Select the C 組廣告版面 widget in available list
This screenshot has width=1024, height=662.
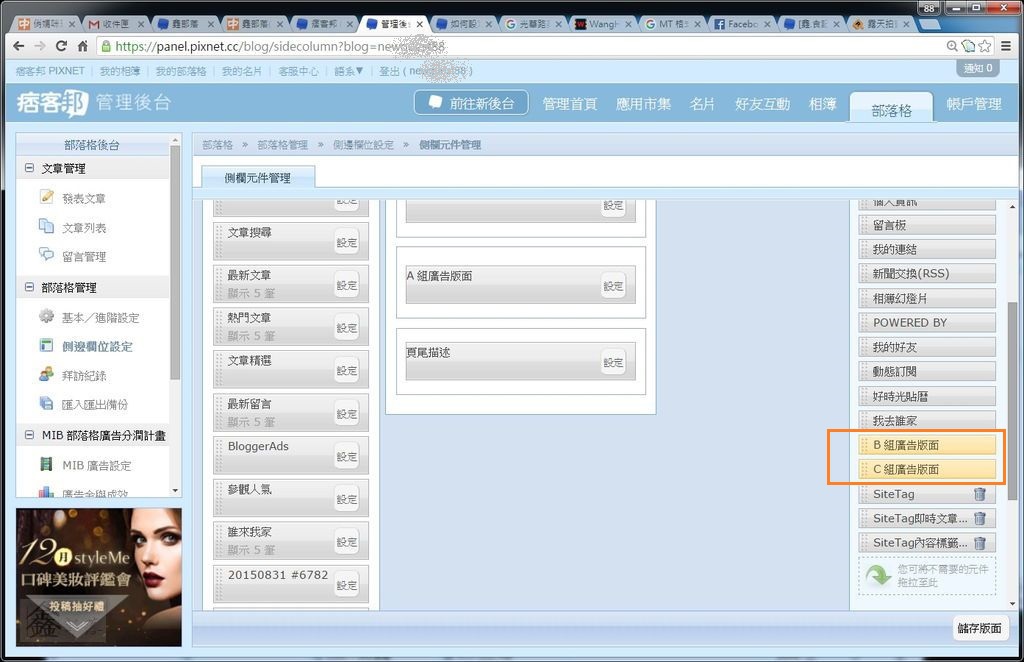pos(927,469)
